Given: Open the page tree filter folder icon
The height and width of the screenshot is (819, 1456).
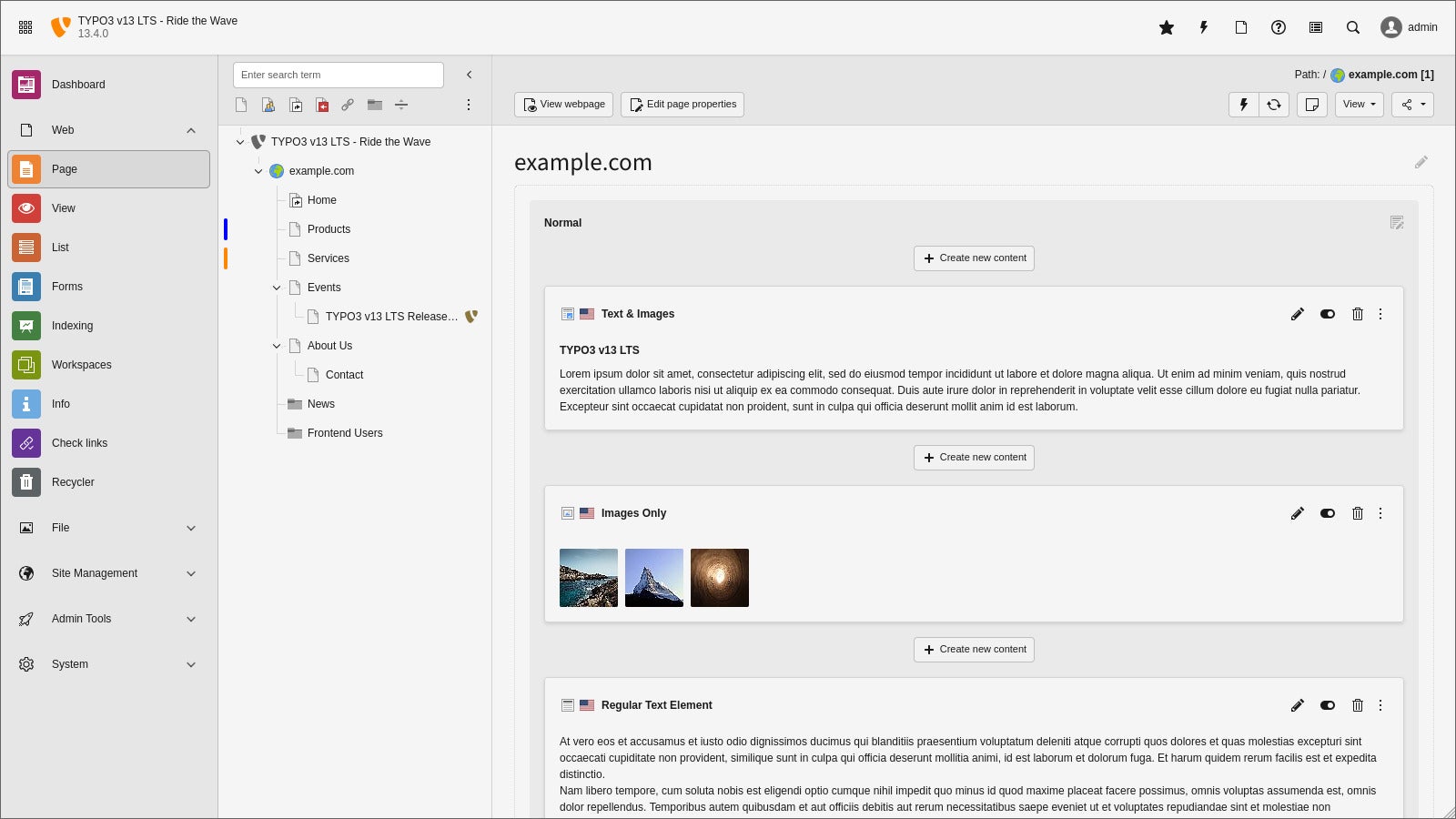Looking at the screenshot, I should click(375, 105).
